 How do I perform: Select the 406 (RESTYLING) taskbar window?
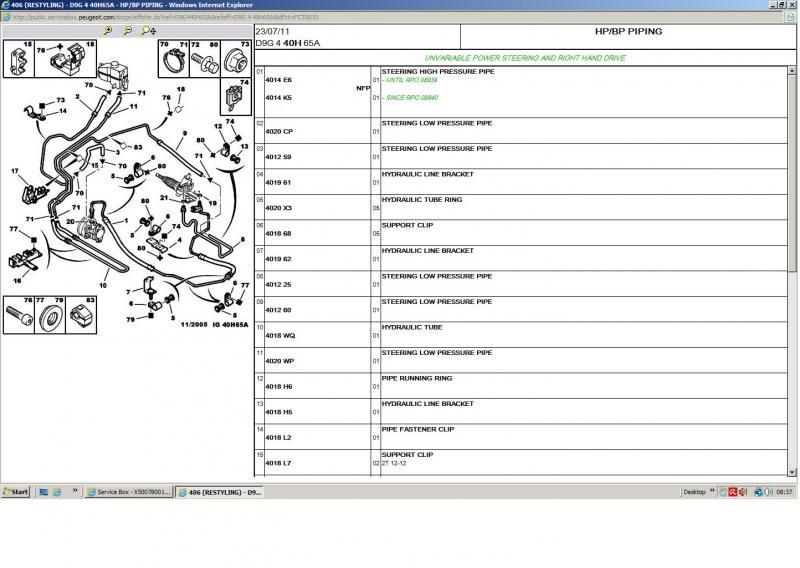tap(219, 492)
